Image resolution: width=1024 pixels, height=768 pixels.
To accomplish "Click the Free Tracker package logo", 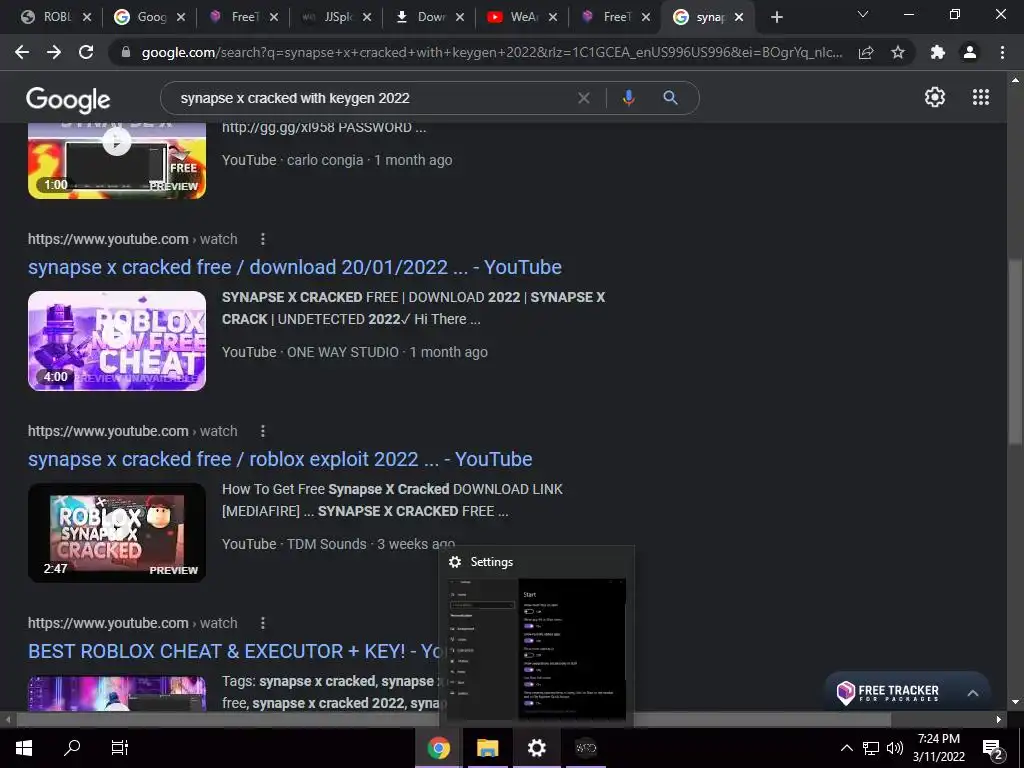I will (846, 692).
